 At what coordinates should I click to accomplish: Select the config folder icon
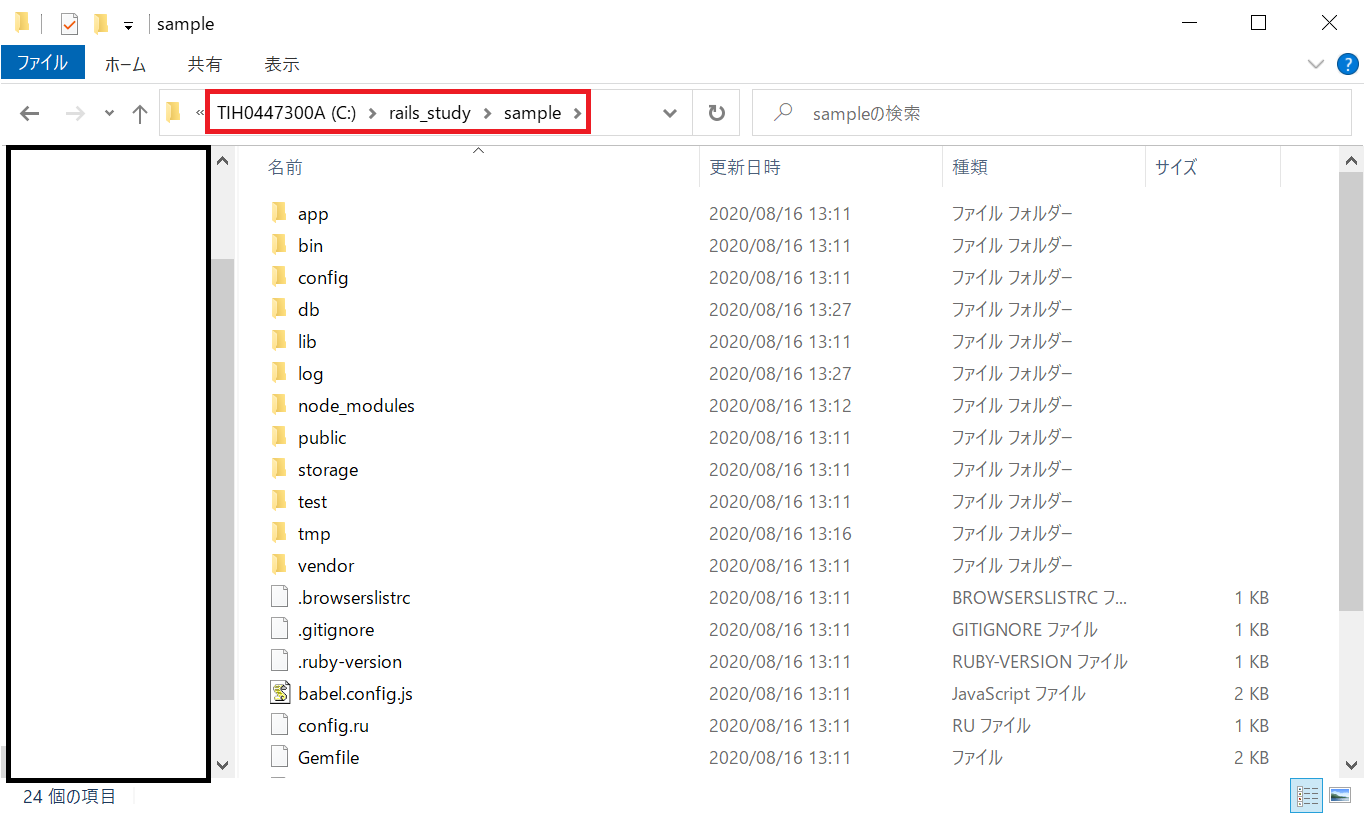click(x=280, y=277)
